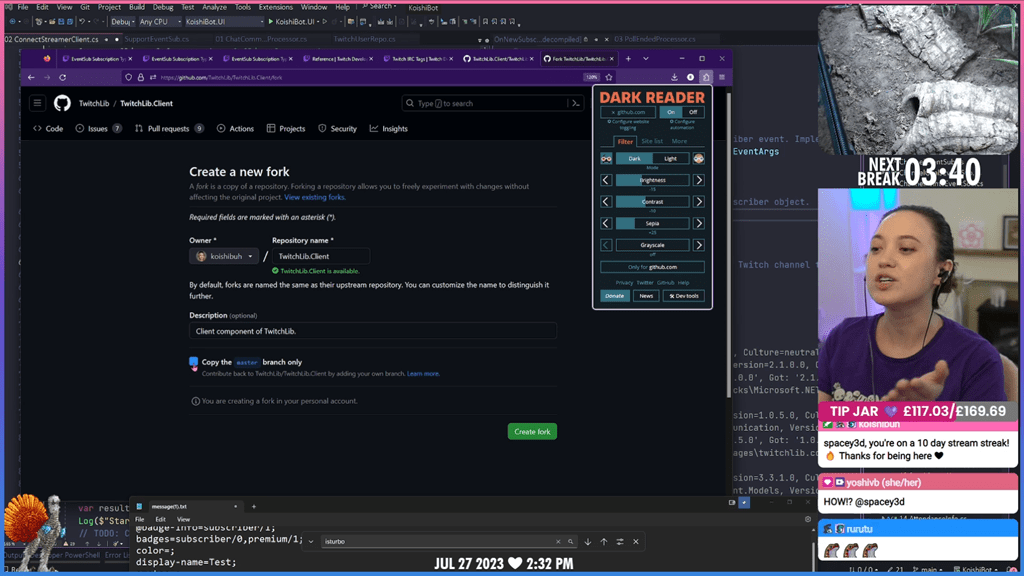This screenshot has height=576, width=1024.
Task: Open the GitHub command palette icon
Action: point(575,103)
